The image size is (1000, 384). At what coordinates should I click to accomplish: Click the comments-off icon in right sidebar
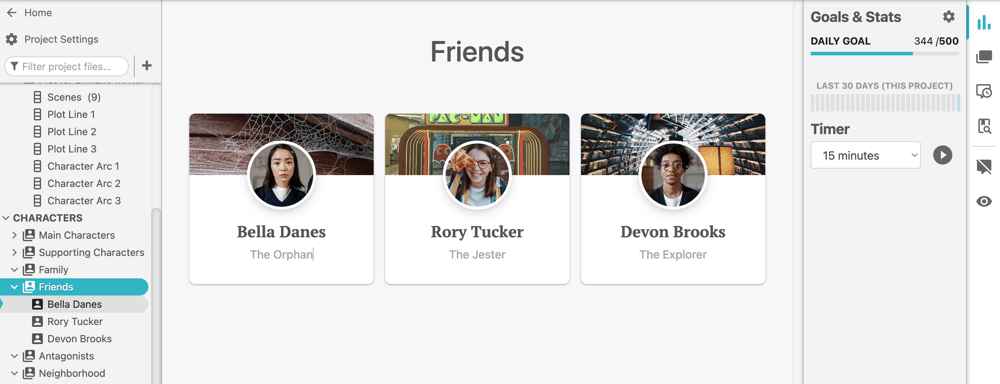tap(983, 167)
